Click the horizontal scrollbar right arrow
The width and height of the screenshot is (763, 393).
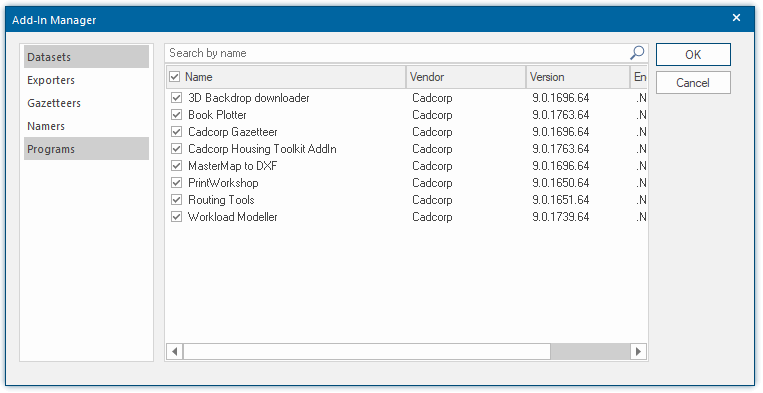(638, 351)
